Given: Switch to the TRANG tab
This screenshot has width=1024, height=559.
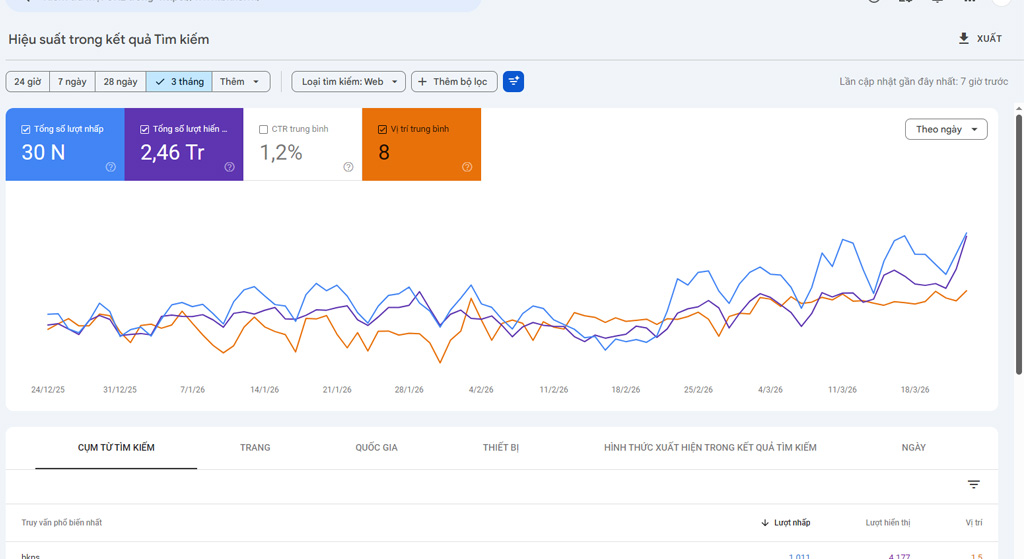Looking at the screenshot, I should pos(255,447).
